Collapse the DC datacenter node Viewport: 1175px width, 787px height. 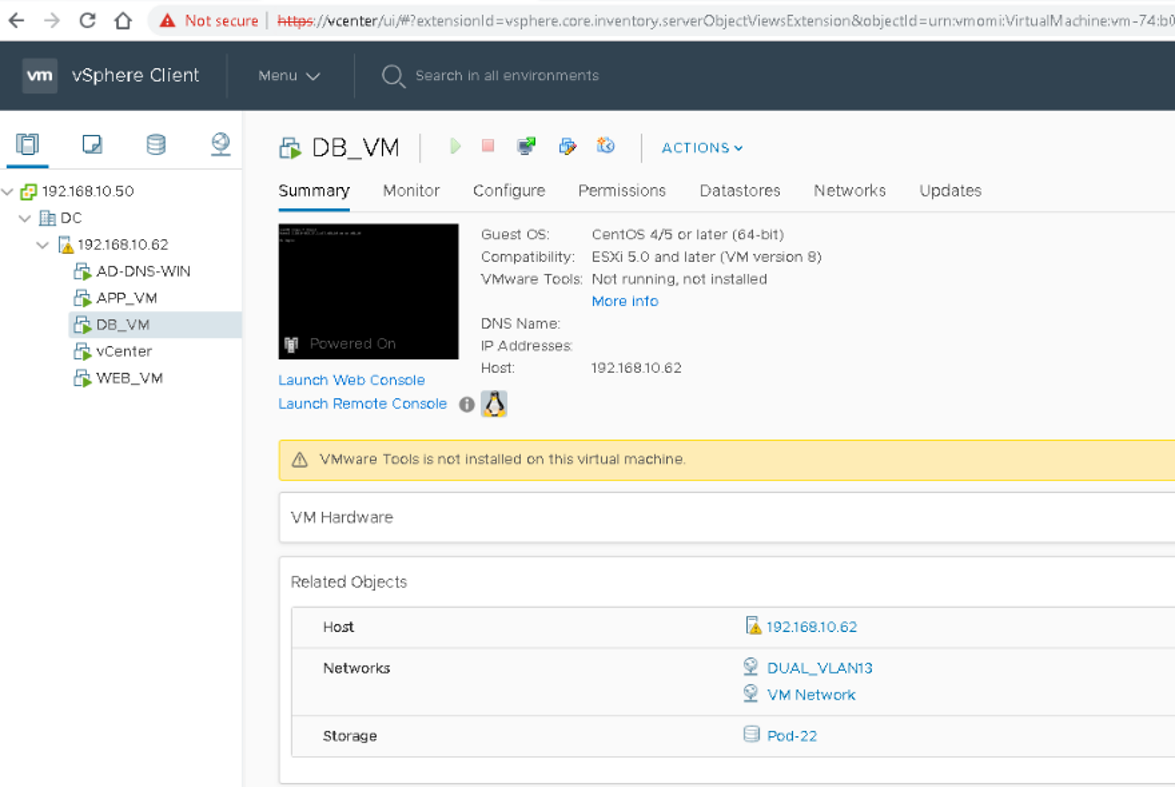click(25, 218)
